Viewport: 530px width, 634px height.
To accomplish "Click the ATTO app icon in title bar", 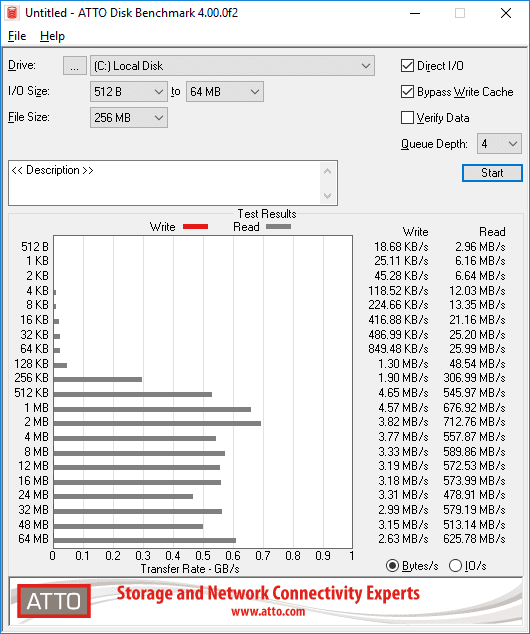I will [x=12, y=13].
